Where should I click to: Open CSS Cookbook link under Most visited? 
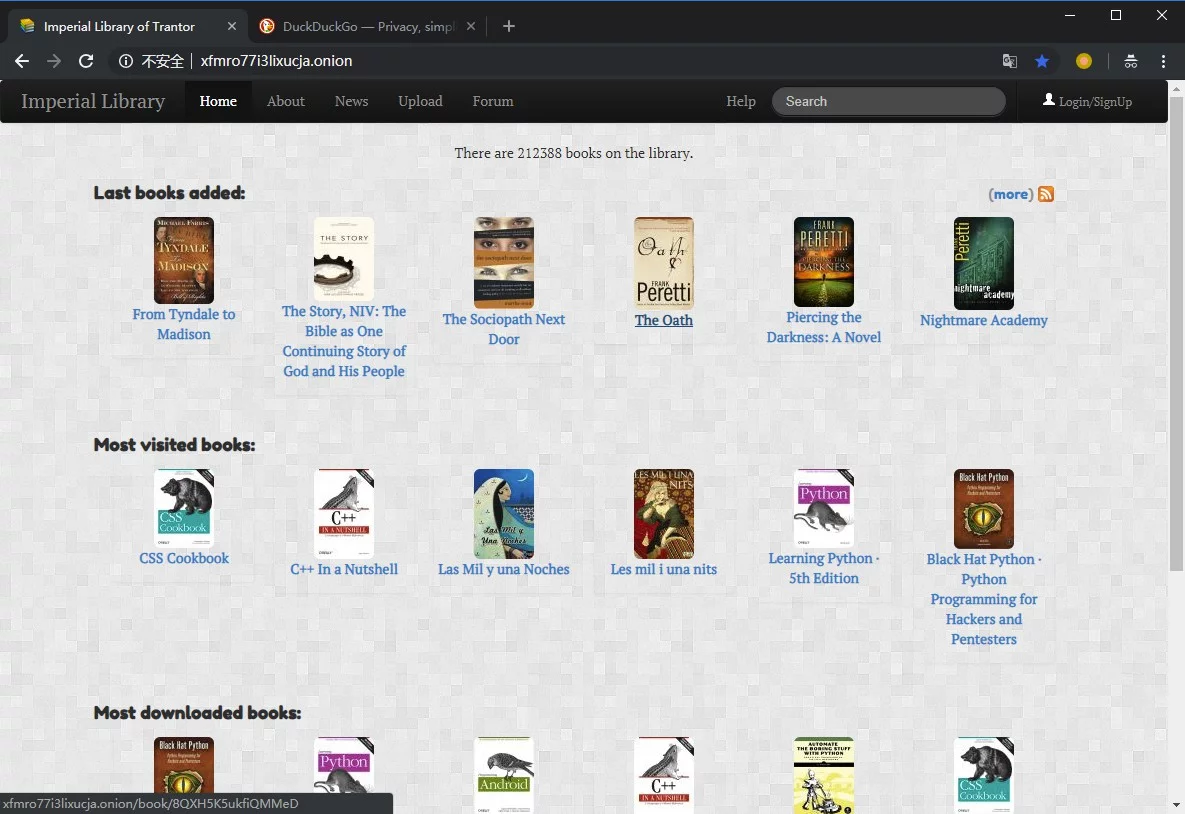[x=184, y=559]
